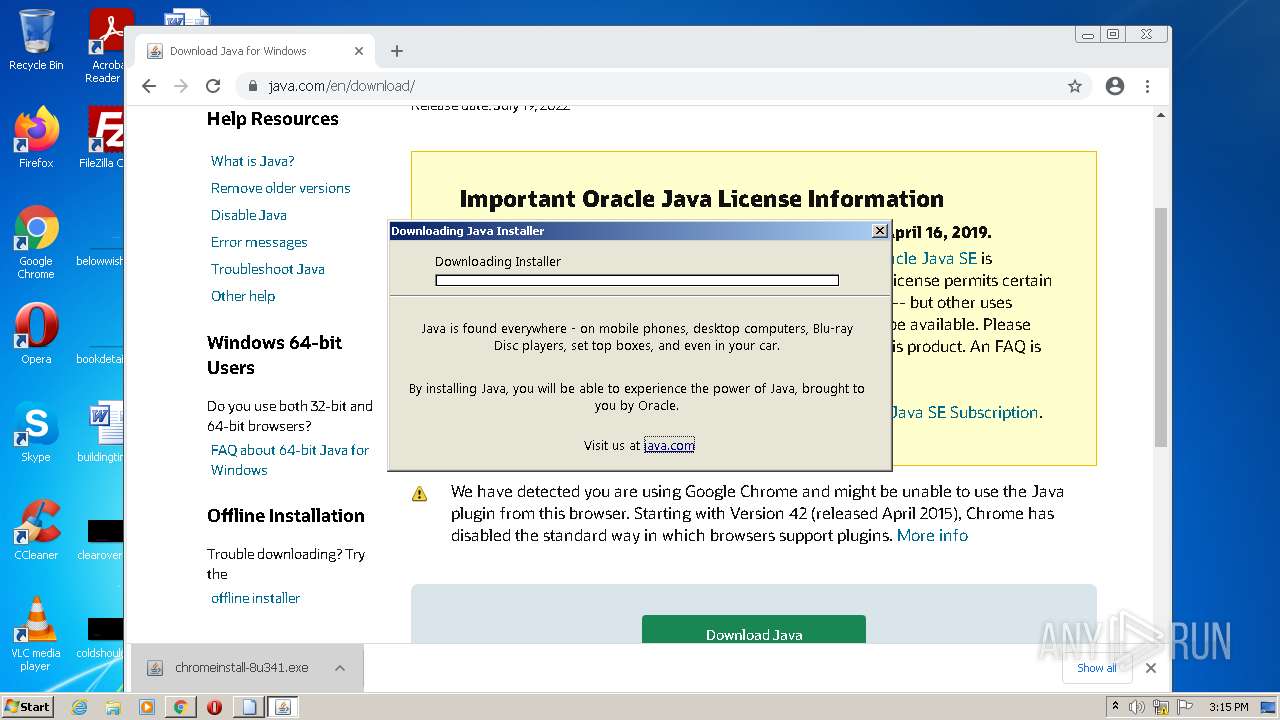The height and width of the screenshot is (720, 1280).
Task: Open the Recycle Bin desktop icon
Action: (36, 40)
